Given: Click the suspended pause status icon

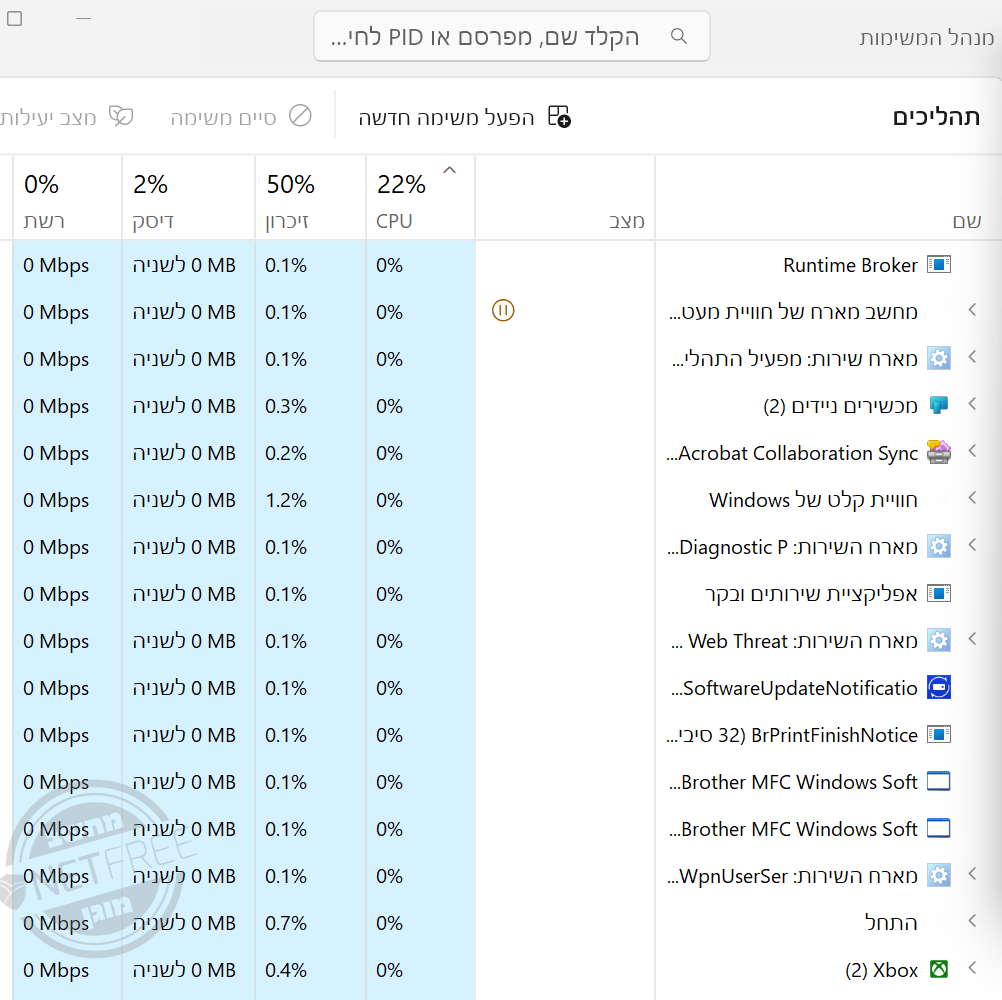Looking at the screenshot, I should (503, 311).
